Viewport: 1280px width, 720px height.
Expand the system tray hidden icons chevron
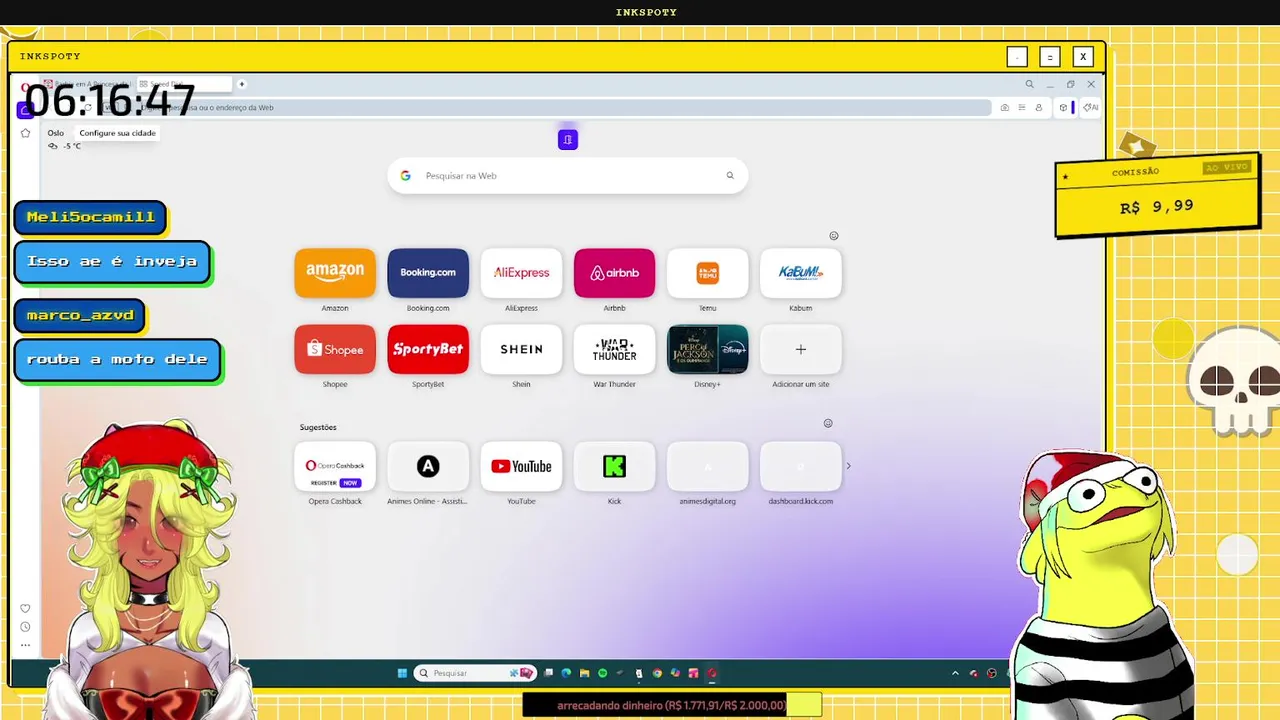pyautogui.click(x=955, y=673)
